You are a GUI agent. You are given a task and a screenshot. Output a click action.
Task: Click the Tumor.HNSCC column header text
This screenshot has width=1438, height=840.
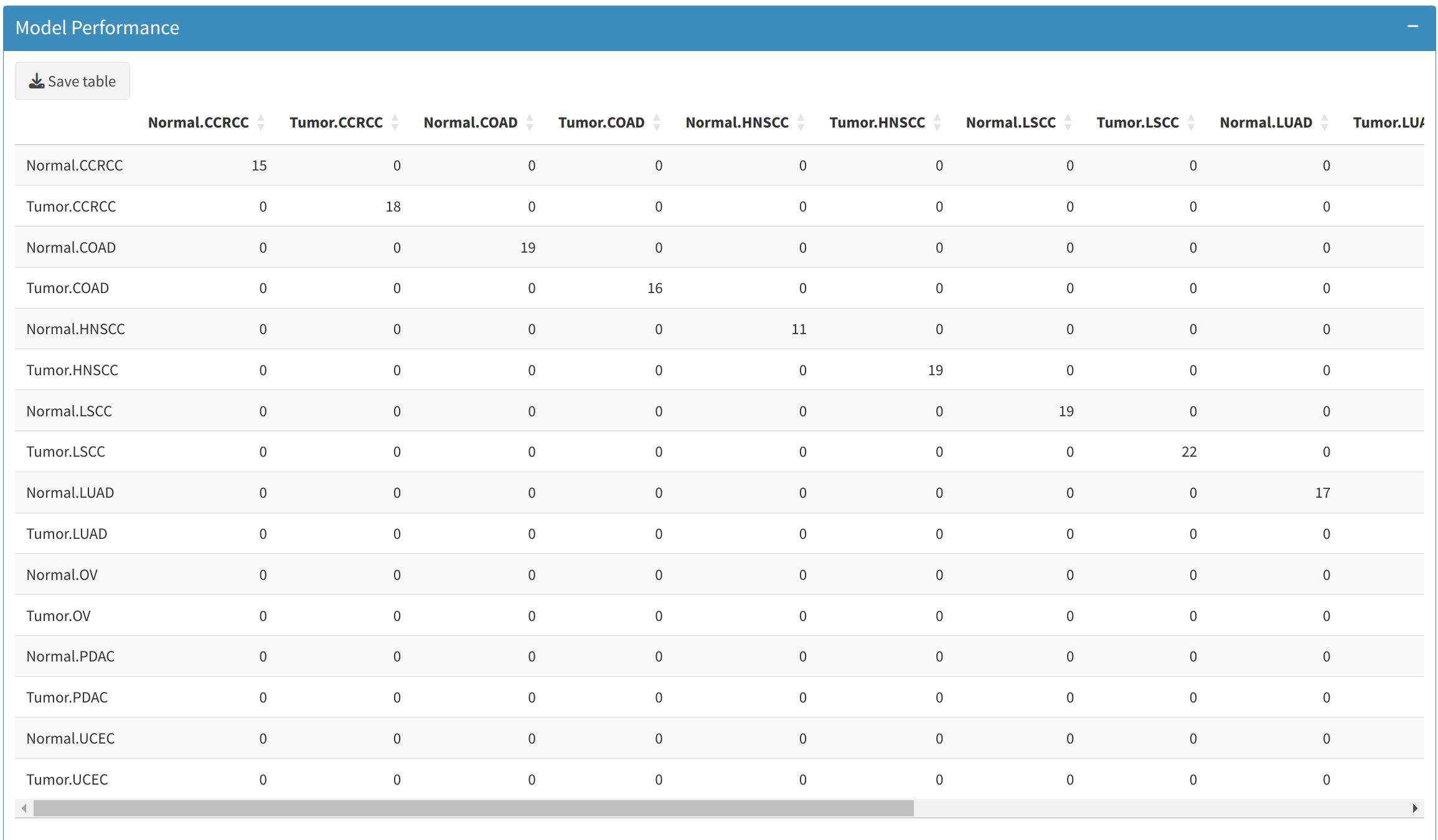[877, 123]
